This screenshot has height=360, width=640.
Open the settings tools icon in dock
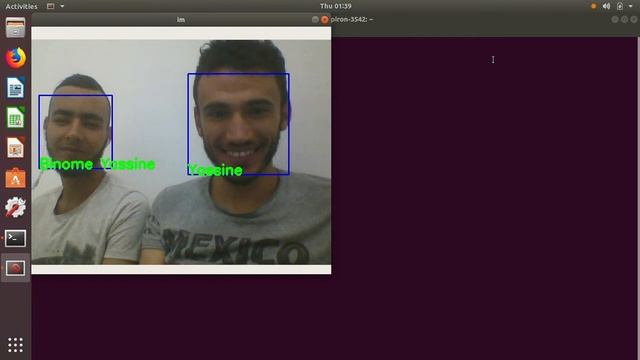coord(16,207)
